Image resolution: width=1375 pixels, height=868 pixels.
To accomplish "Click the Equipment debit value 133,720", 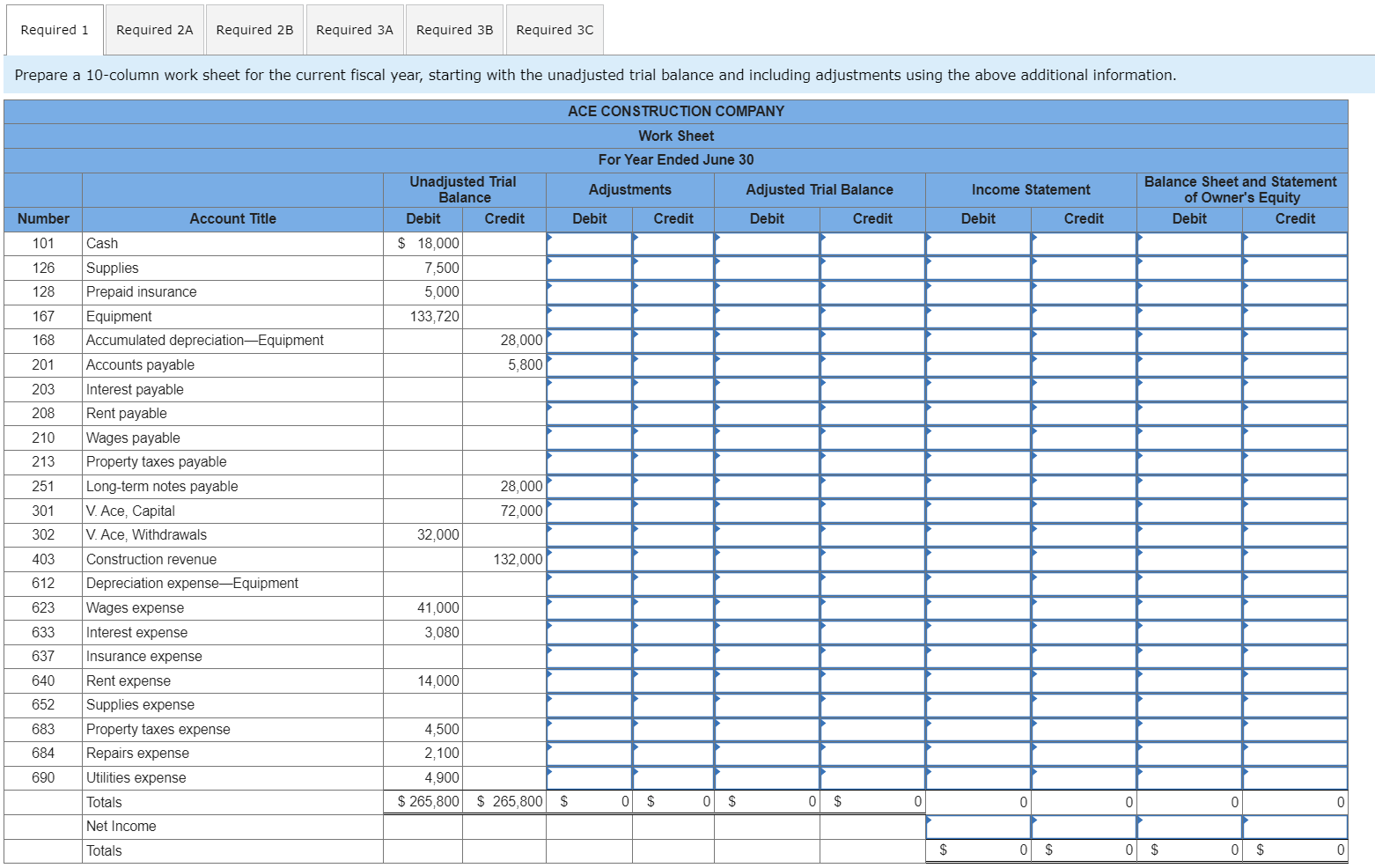I will coord(435,316).
